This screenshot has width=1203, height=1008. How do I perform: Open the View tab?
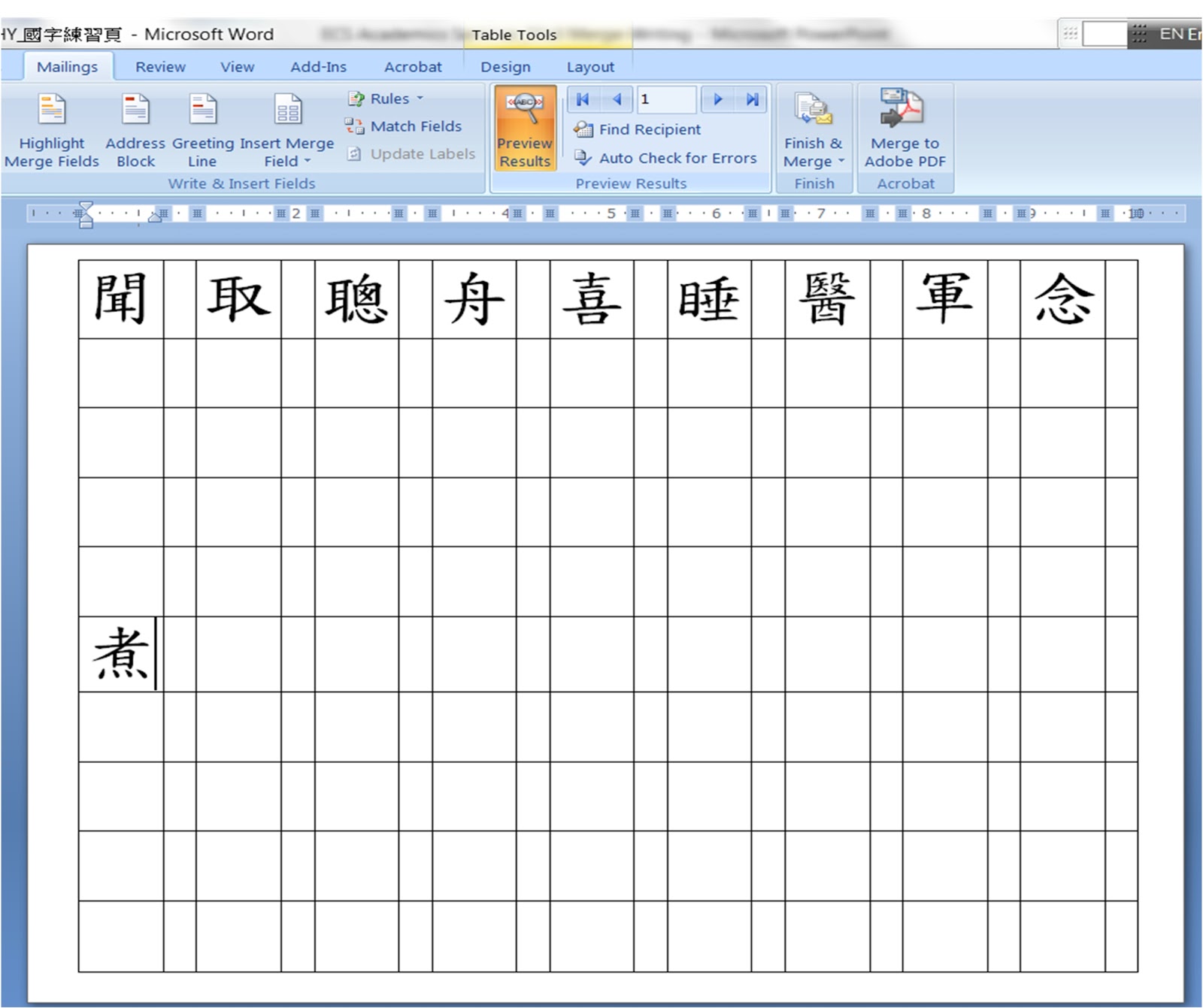[238, 67]
